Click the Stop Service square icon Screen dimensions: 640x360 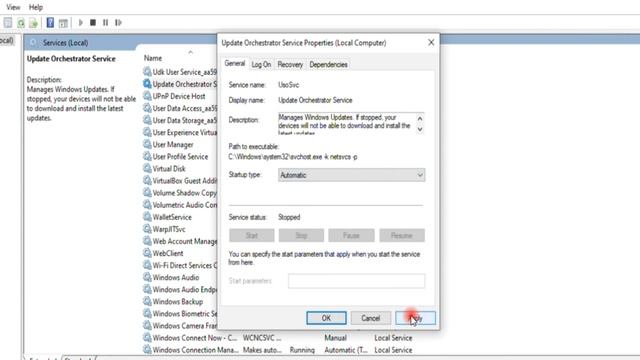93,22
